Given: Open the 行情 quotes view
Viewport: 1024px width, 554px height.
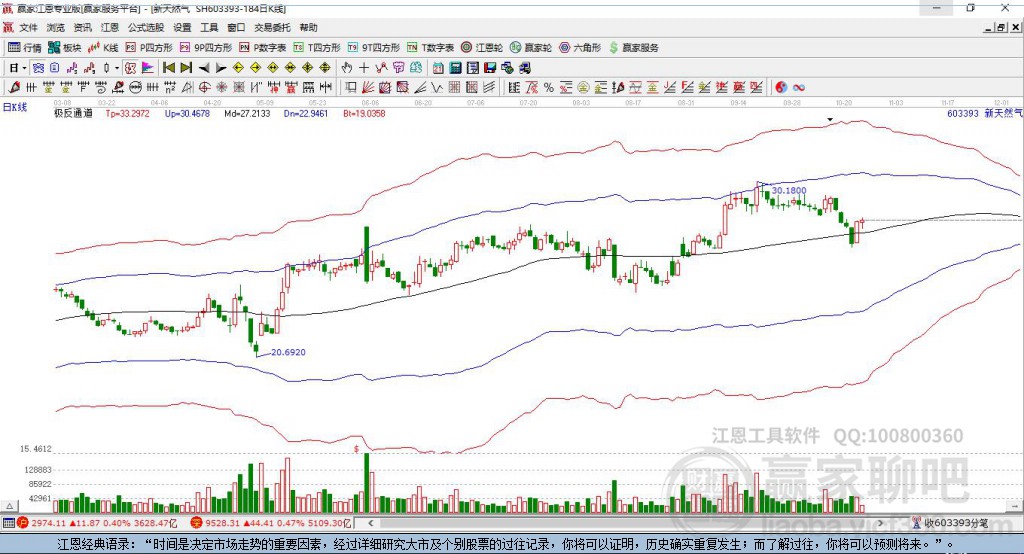Looking at the screenshot, I should [x=25, y=47].
